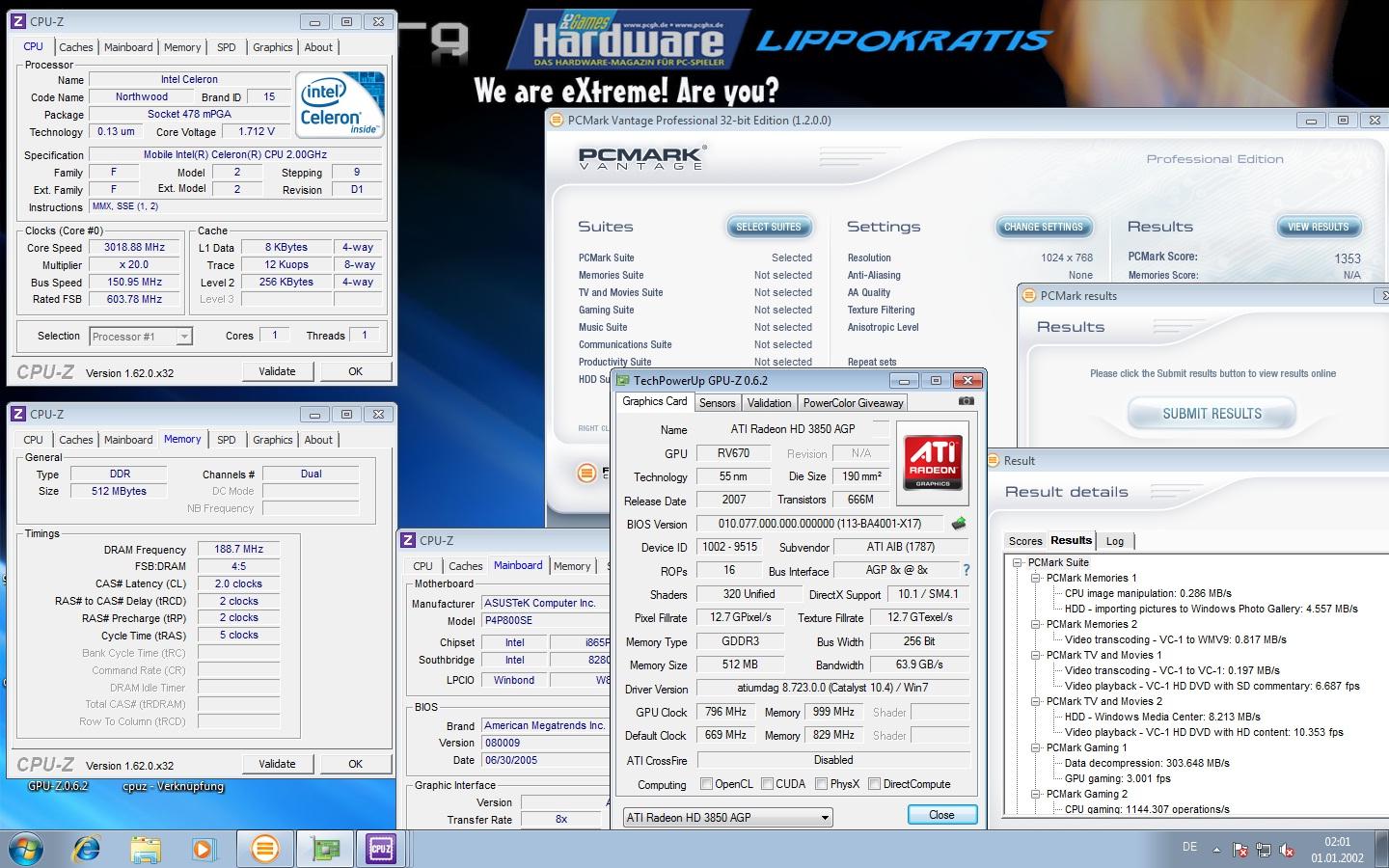Click the Show desktop strip on the taskbar

pyautogui.click(x=1382, y=849)
